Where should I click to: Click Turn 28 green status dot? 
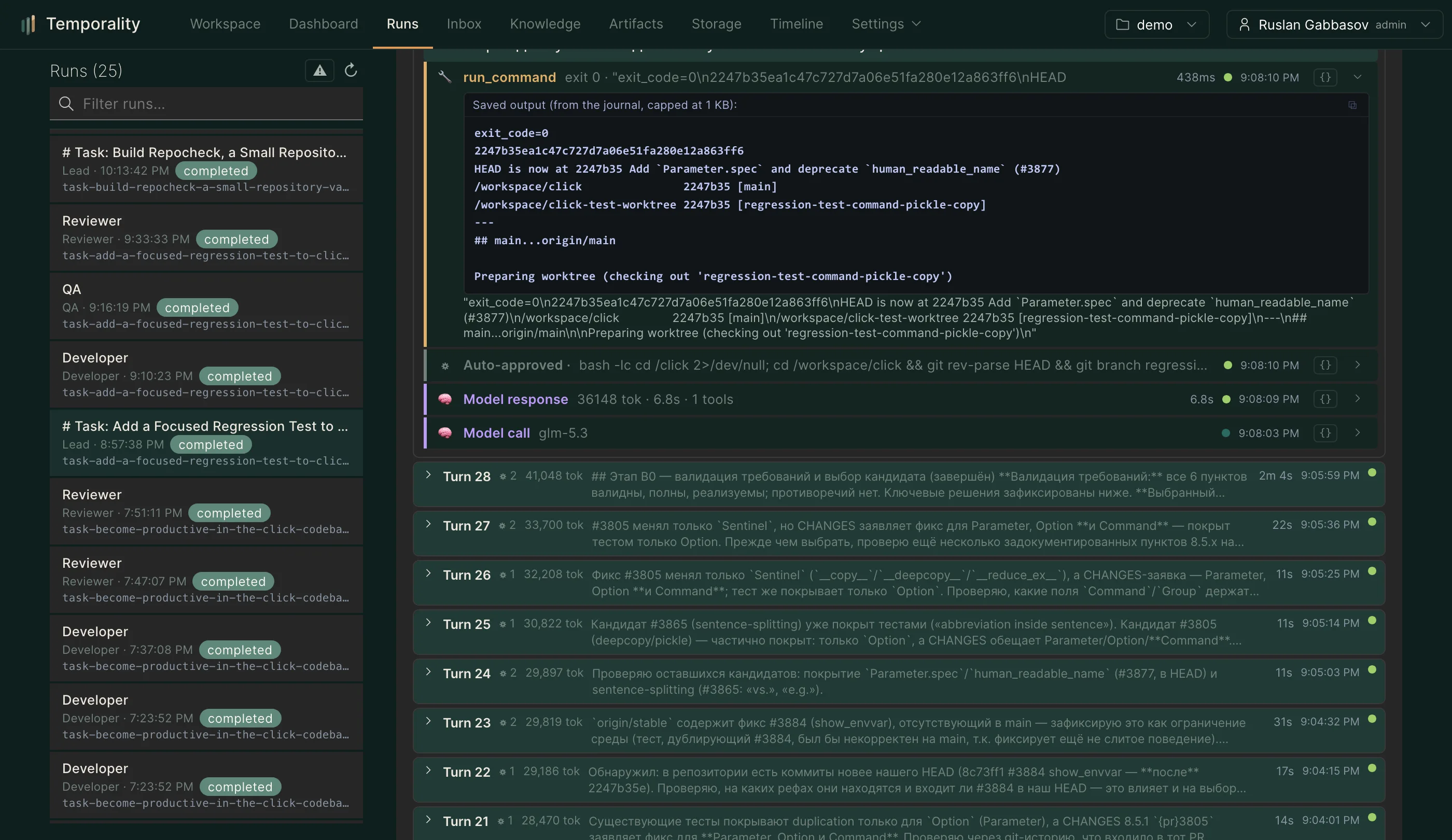click(x=1372, y=472)
